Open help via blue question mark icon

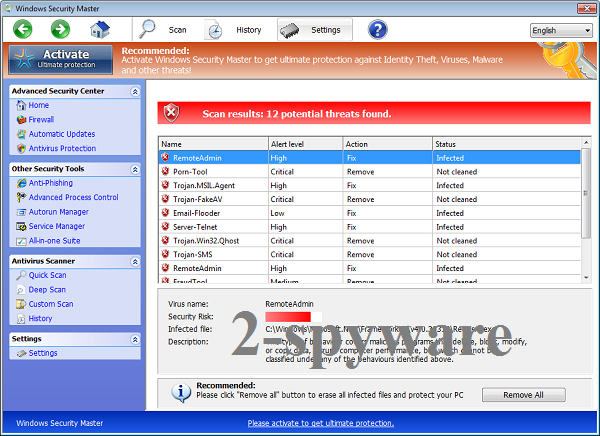click(x=378, y=29)
